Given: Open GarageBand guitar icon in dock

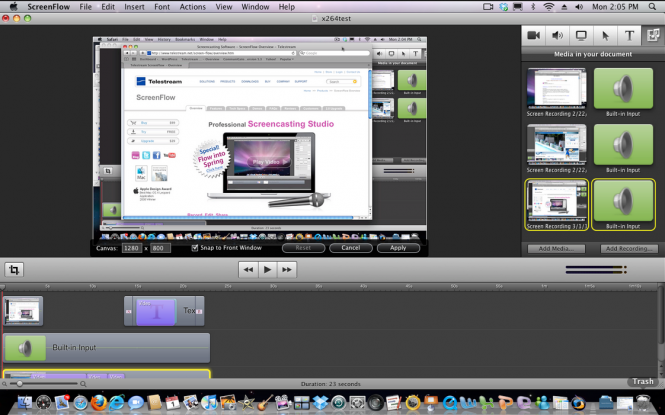Looking at the screenshot, I should tap(265, 402).
